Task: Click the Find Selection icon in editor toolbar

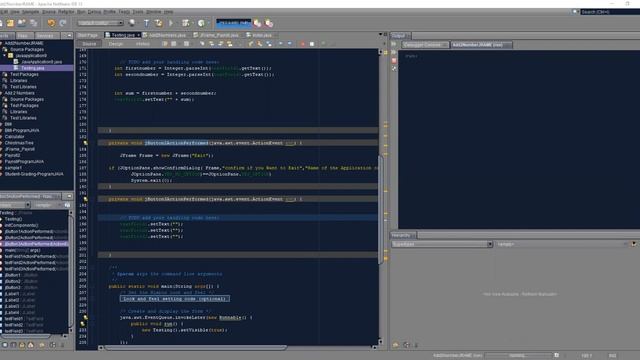Action: point(202,44)
